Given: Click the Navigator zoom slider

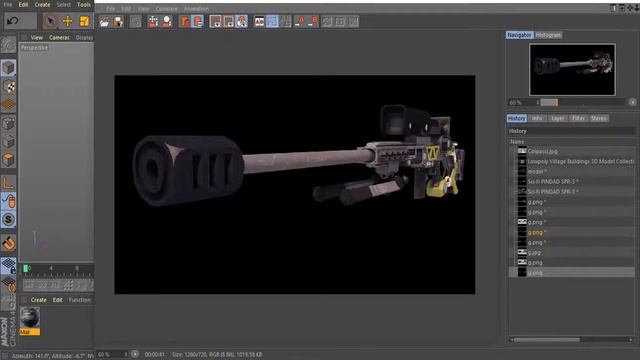Looking at the screenshot, I should (583, 102).
